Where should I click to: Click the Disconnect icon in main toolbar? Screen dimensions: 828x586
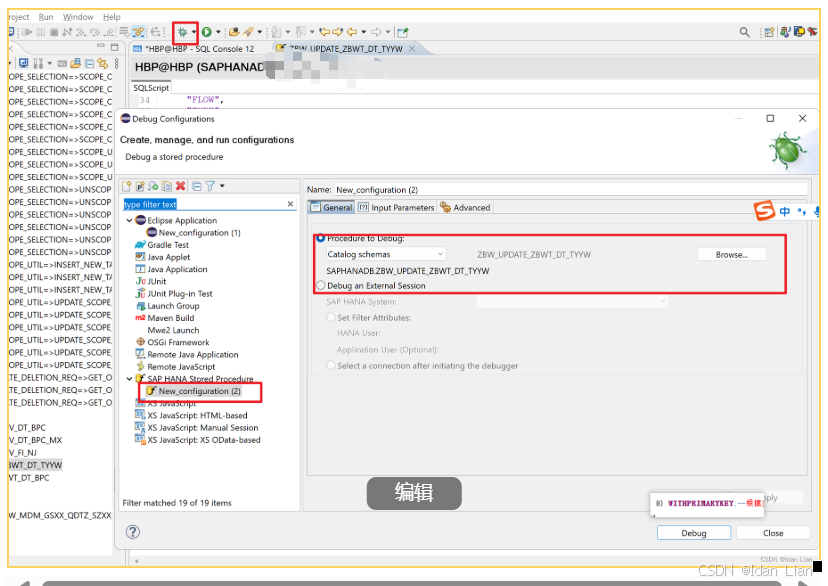tap(67, 32)
